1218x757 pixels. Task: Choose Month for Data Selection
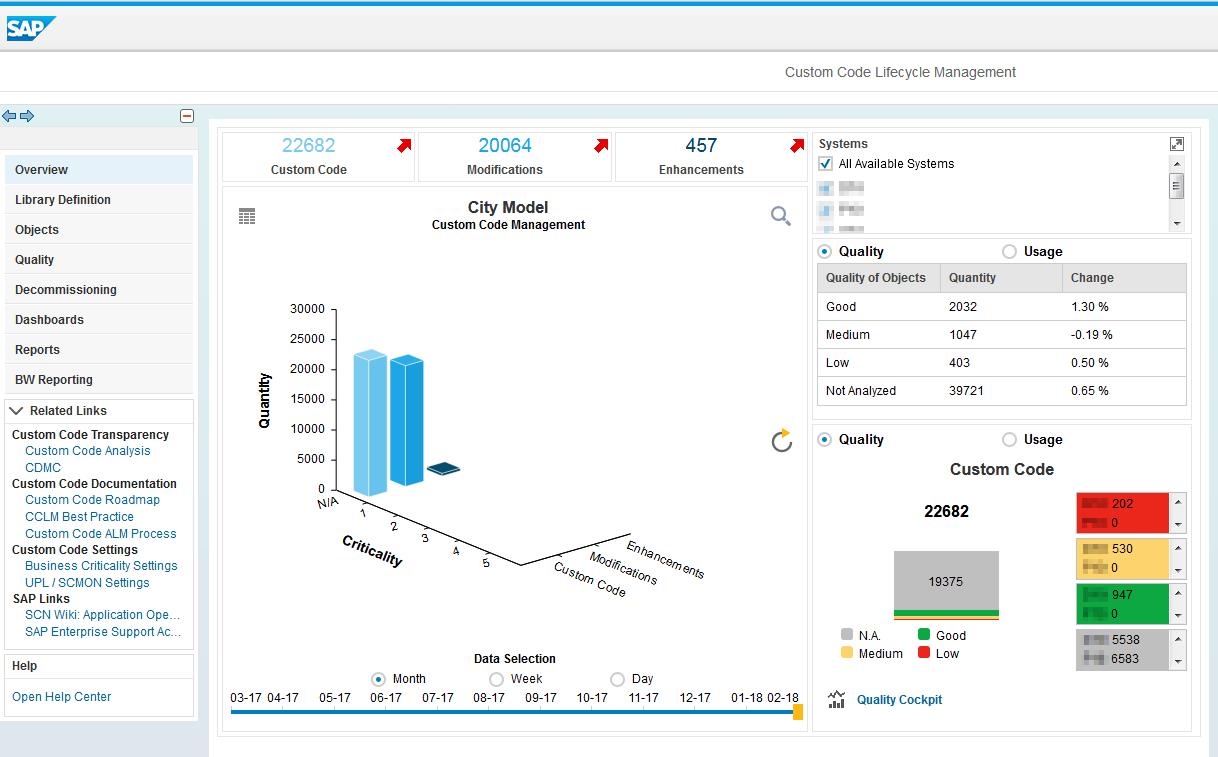(x=378, y=679)
